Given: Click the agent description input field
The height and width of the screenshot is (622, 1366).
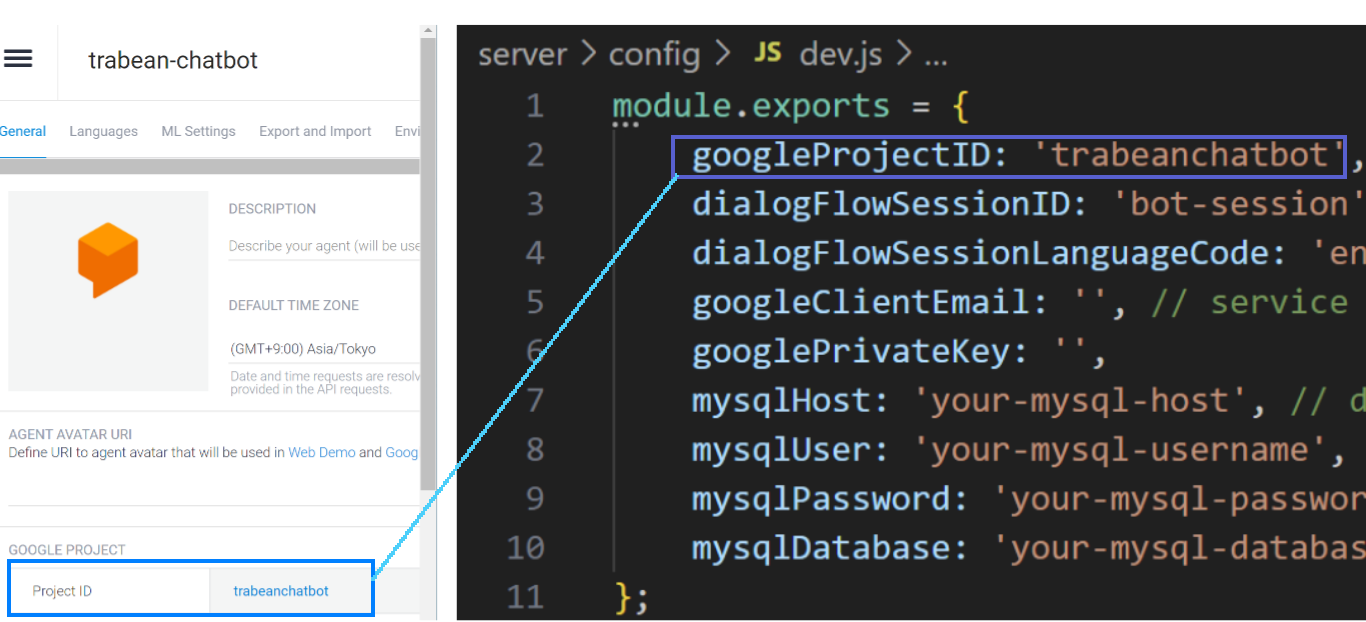Looking at the screenshot, I should pos(324,246).
